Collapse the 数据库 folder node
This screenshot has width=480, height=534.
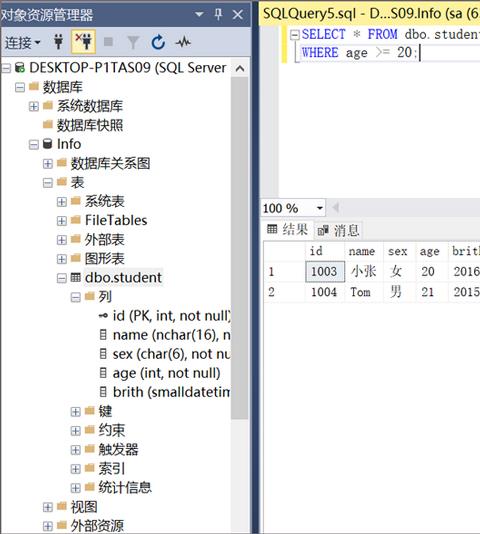click(x=20, y=87)
